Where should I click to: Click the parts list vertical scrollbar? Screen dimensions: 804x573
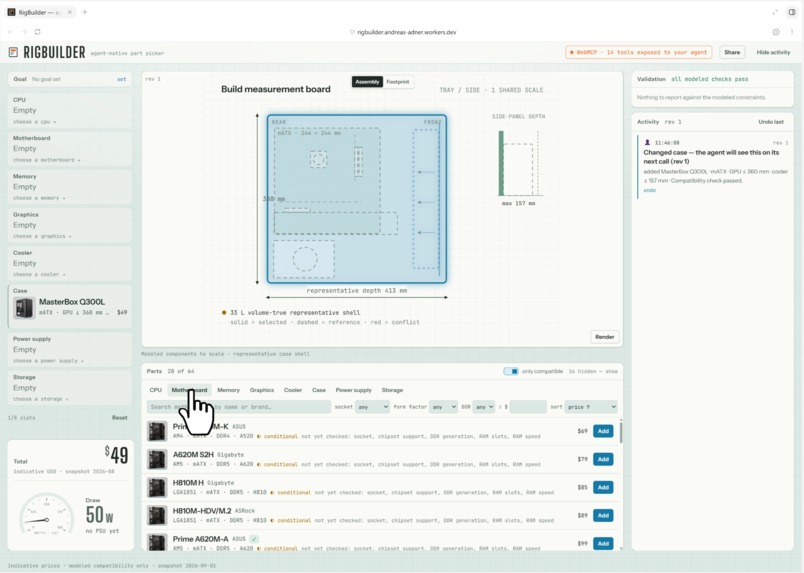621,431
